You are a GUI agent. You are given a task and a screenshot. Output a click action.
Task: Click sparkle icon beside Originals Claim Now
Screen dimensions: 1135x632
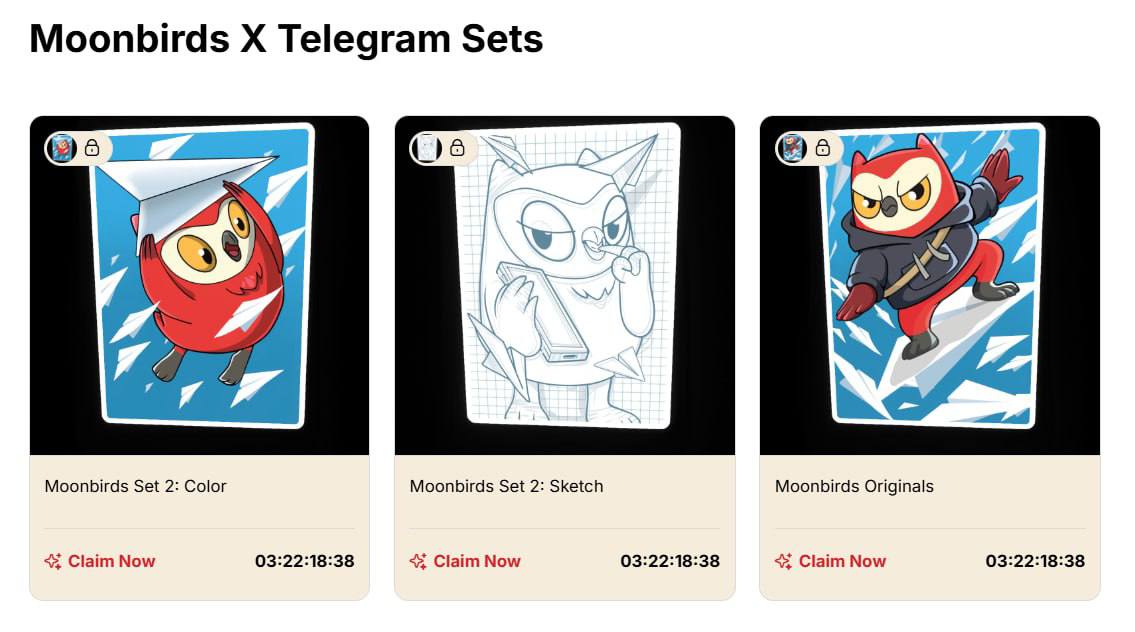coord(783,561)
